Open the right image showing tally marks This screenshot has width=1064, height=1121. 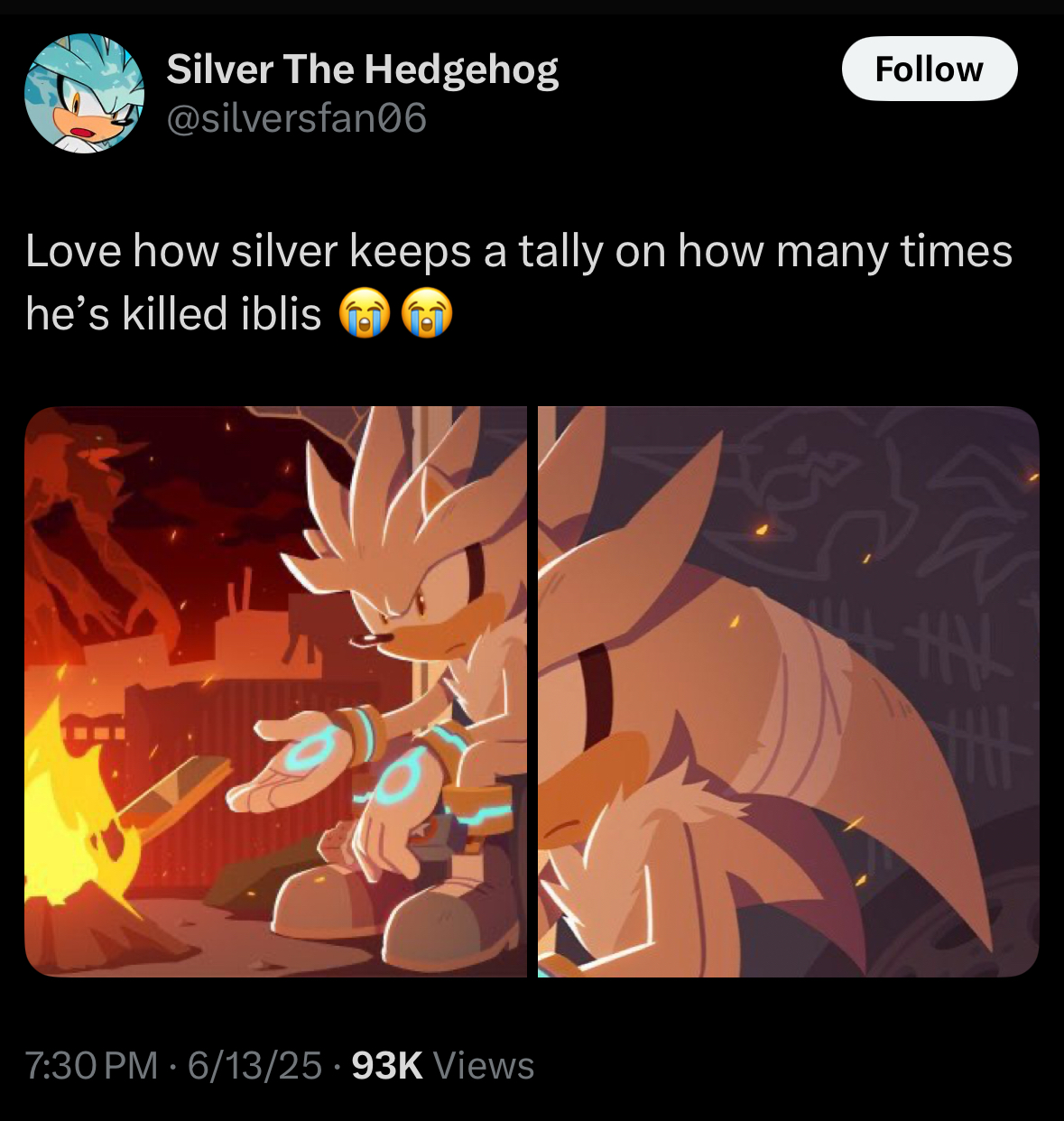(789, 691)
